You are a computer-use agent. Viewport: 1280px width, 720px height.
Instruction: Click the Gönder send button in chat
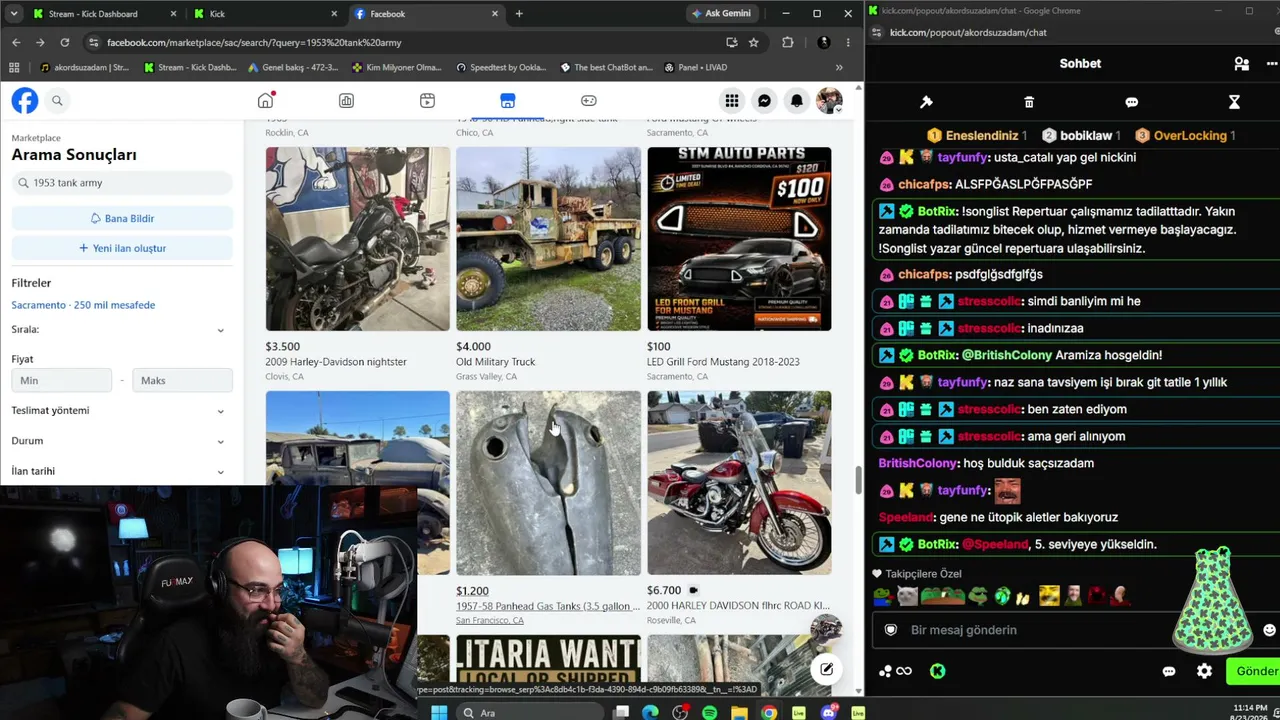click(1254, 671)
